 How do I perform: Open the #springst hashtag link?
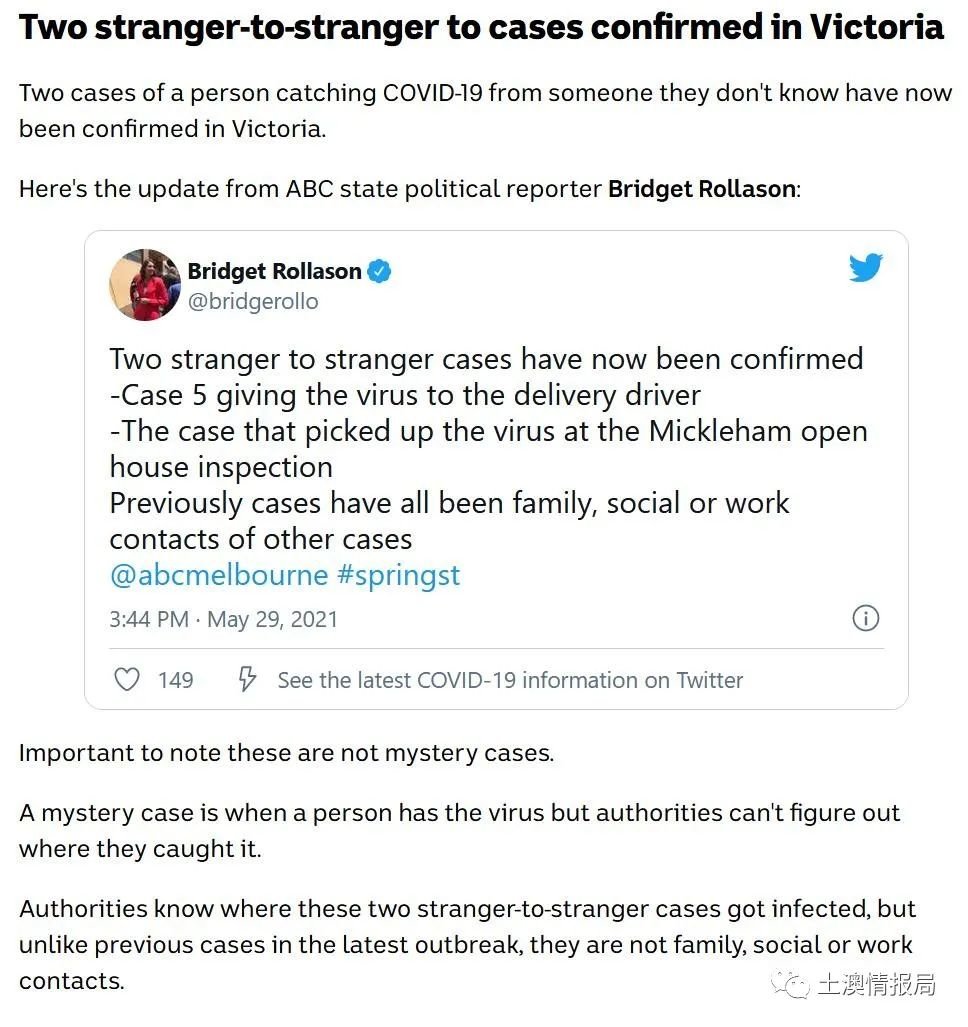pos(398,576)
